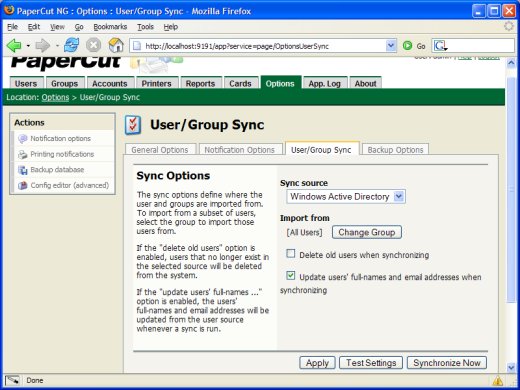Switch to the Users tab
520x390 pixels.
pos(26,83)
